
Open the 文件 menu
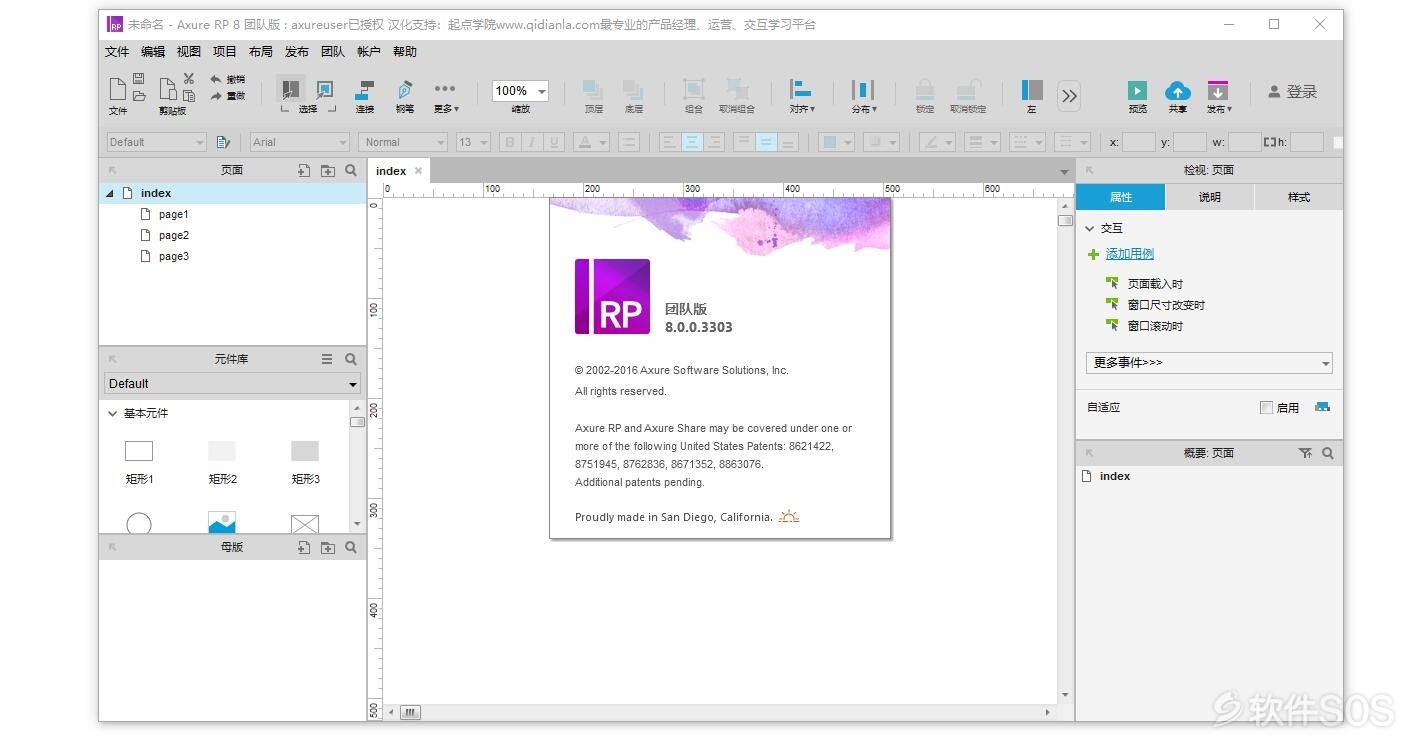(x=117, y=51)
